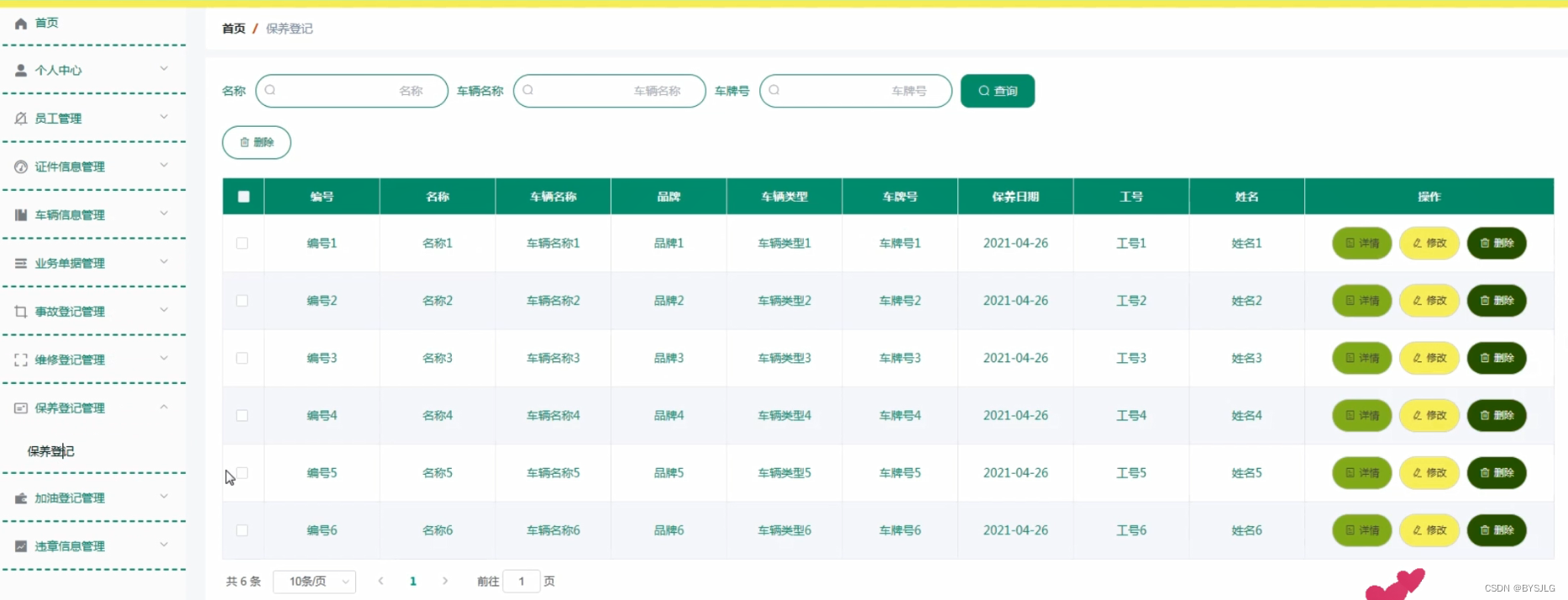This screenshot has height=600, width=1568.
Task: Expand the 维修登记管理 chevron
Action: click(x=164, y=358)
